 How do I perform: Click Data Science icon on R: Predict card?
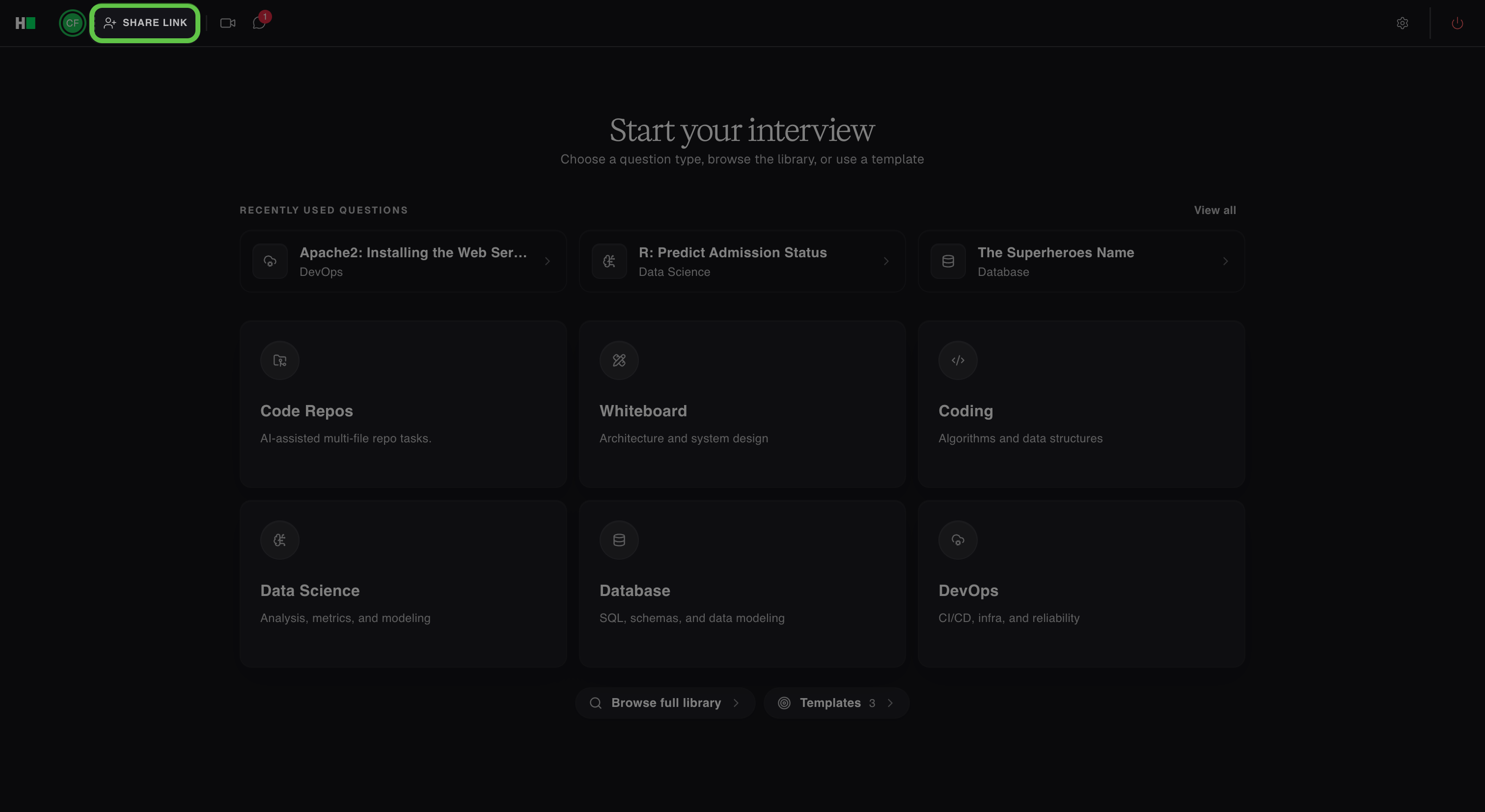tap(609, 261)
